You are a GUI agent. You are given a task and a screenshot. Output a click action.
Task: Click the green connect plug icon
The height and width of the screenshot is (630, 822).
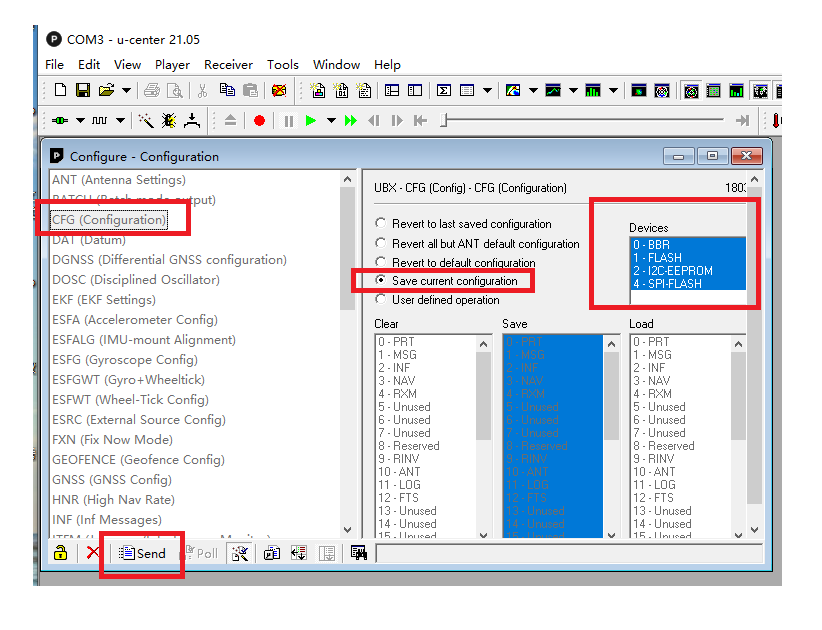60,121
